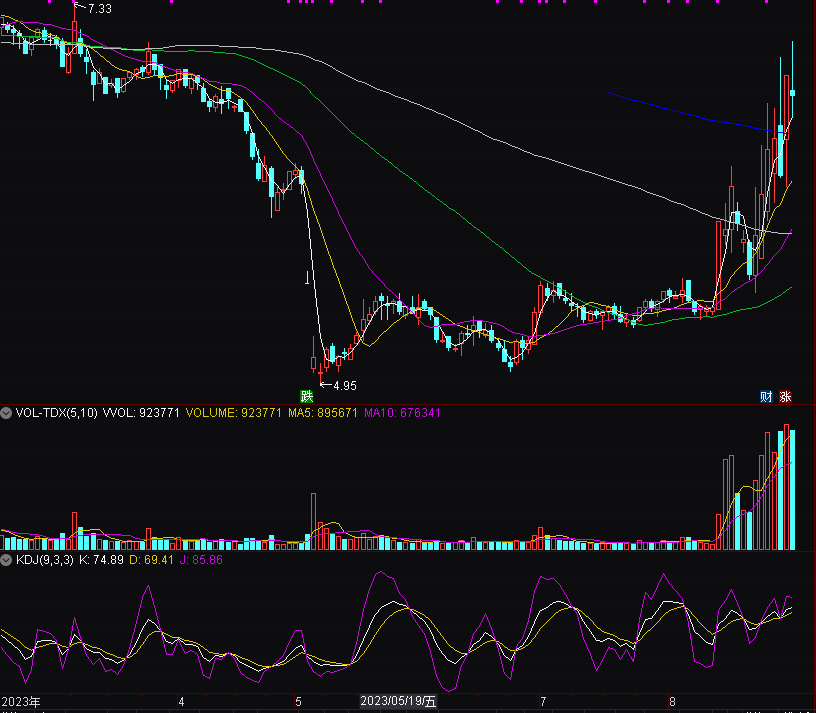Expand the KDJ indicator dropdown arrow

pos(7,560)
